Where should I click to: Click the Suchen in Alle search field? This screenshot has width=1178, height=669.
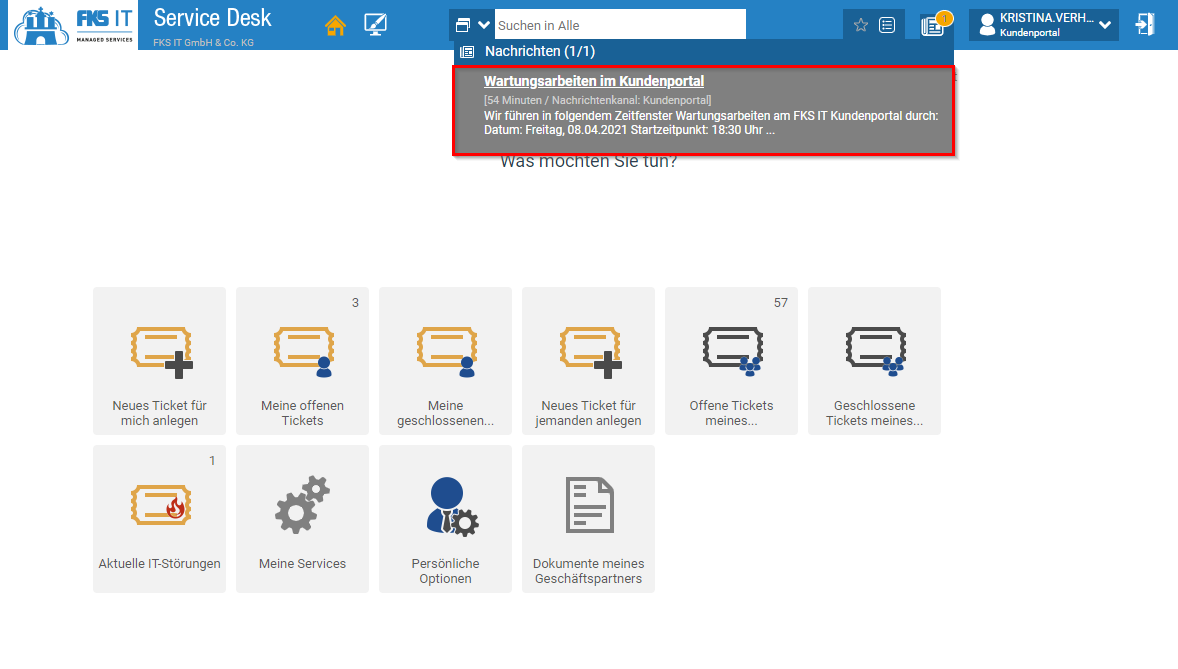(620, 25)
